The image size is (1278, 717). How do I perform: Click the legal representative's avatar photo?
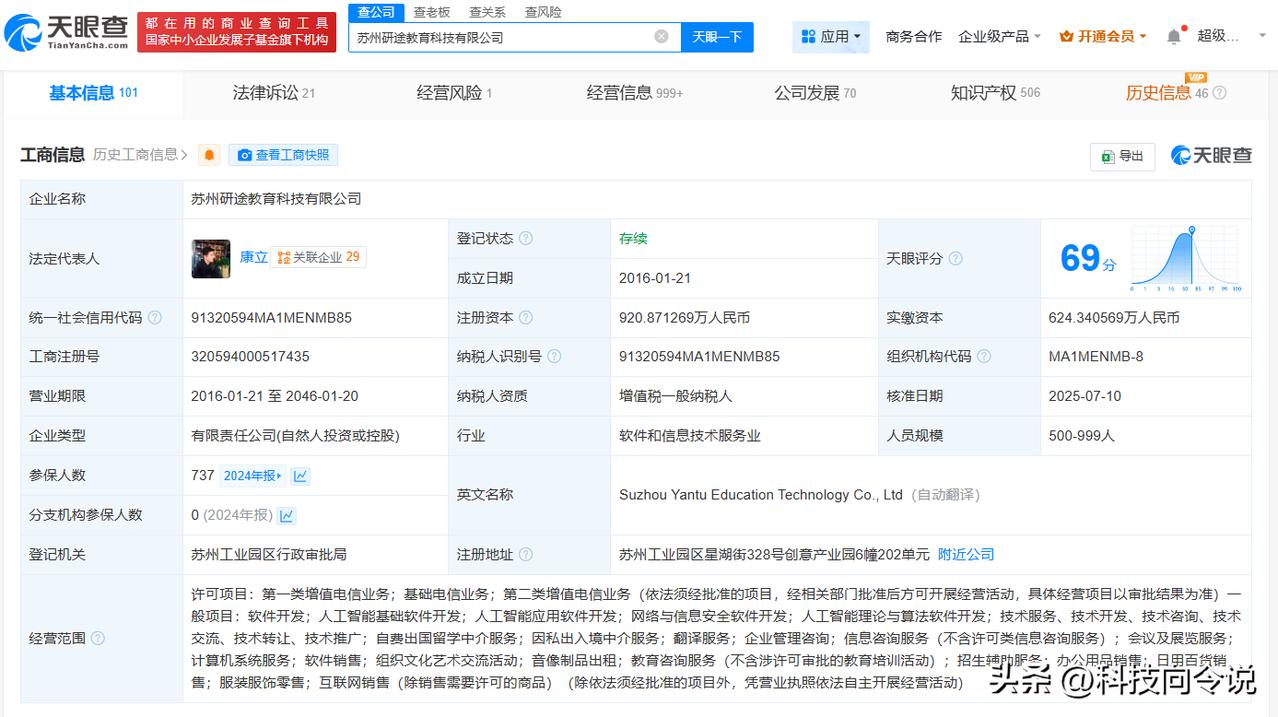[x=211, y=258]
